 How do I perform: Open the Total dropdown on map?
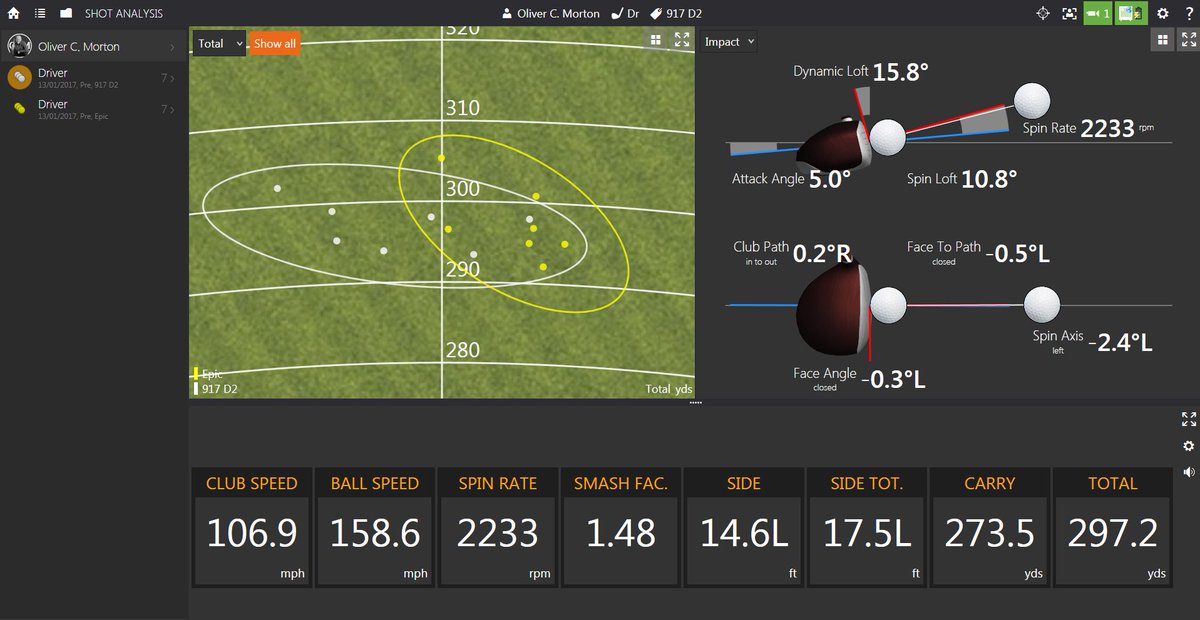(x=220, y=44)
